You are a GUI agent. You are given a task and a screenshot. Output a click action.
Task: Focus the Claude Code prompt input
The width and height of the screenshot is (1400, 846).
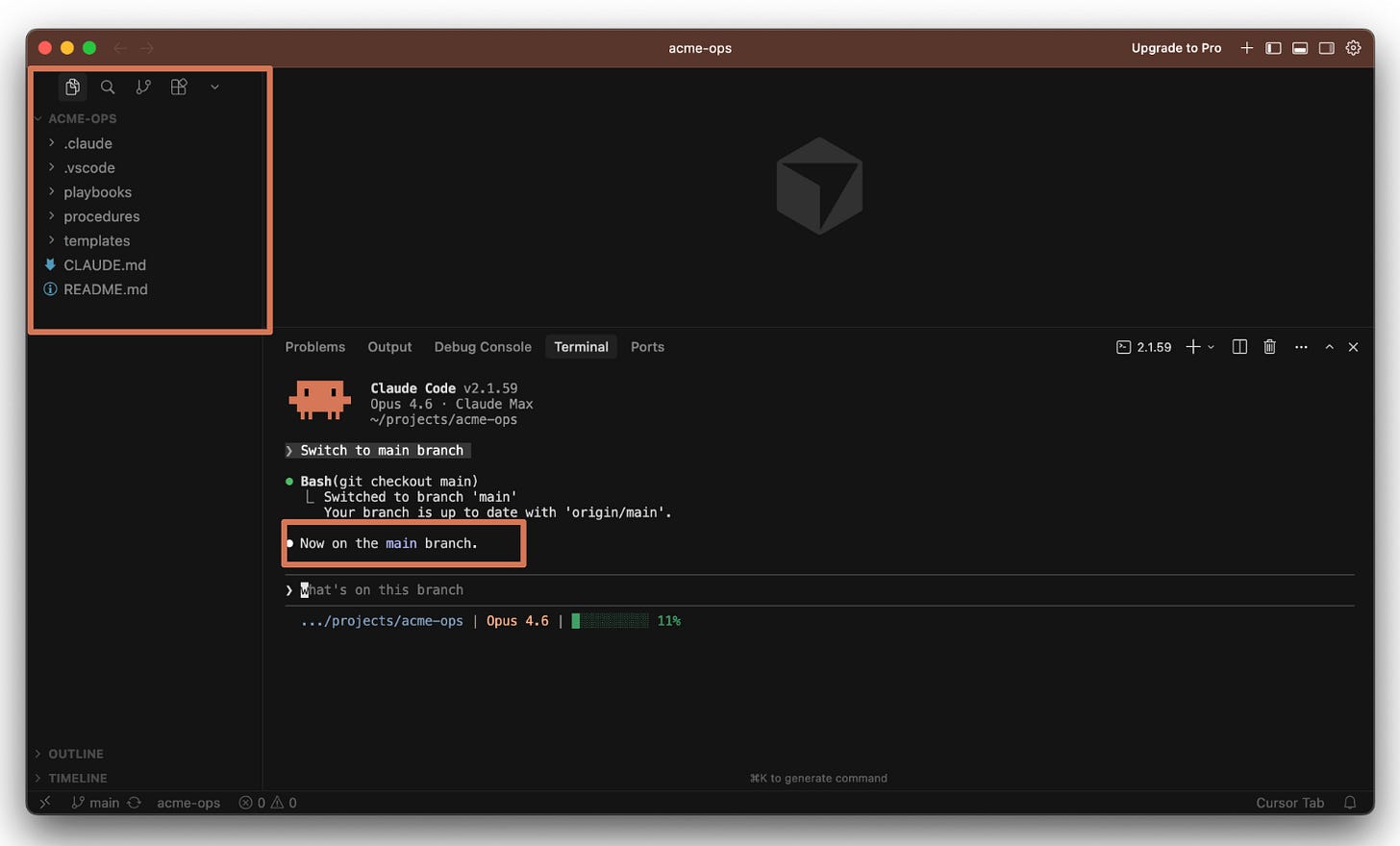(x=819, y=590)
